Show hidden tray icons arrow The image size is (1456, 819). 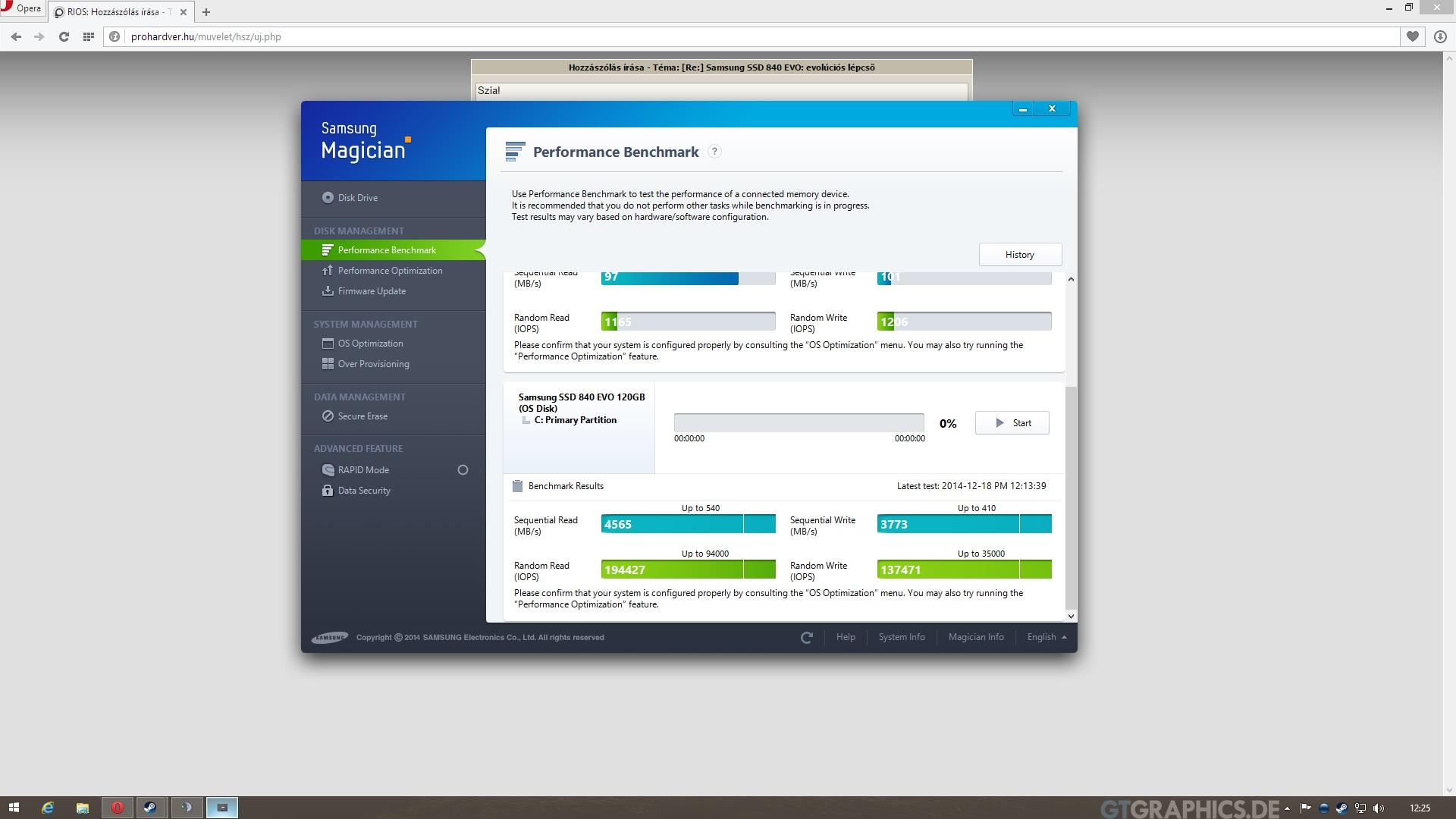[x=1287, y=808]
